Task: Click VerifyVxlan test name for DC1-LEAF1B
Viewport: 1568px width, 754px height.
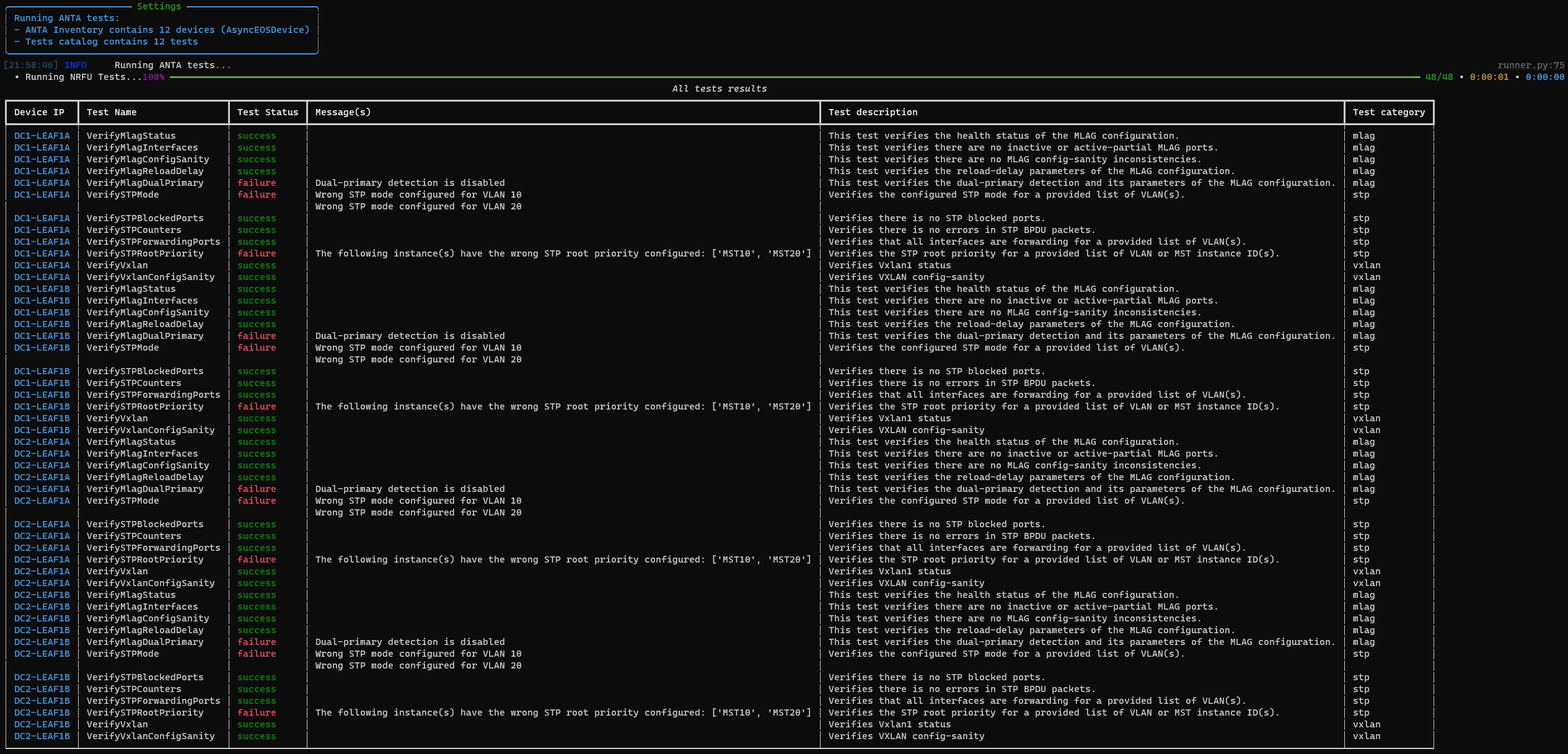Action: 117,418
